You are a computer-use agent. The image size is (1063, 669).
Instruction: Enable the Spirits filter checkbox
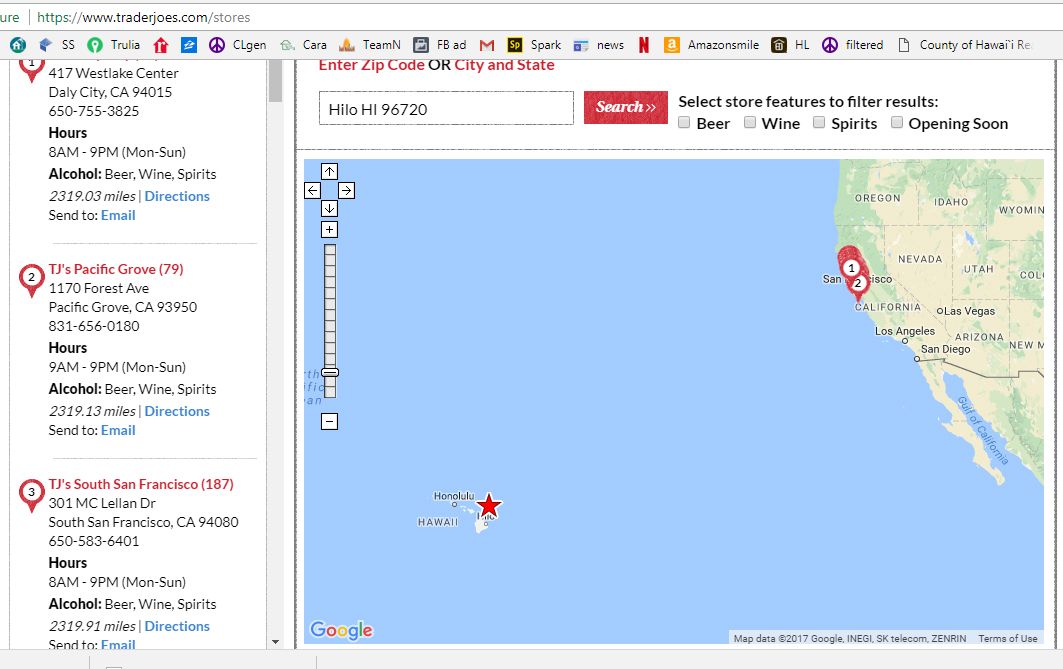pos(819,123)
